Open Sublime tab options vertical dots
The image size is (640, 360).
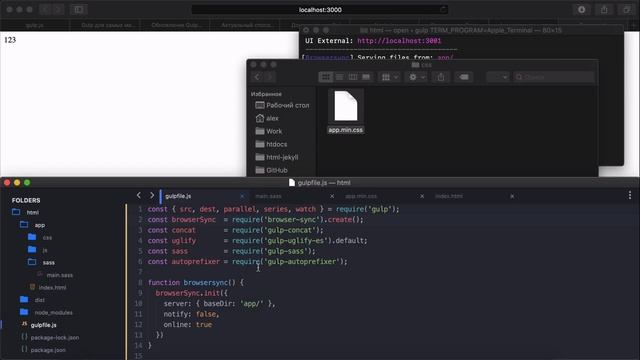coord(630,196)
